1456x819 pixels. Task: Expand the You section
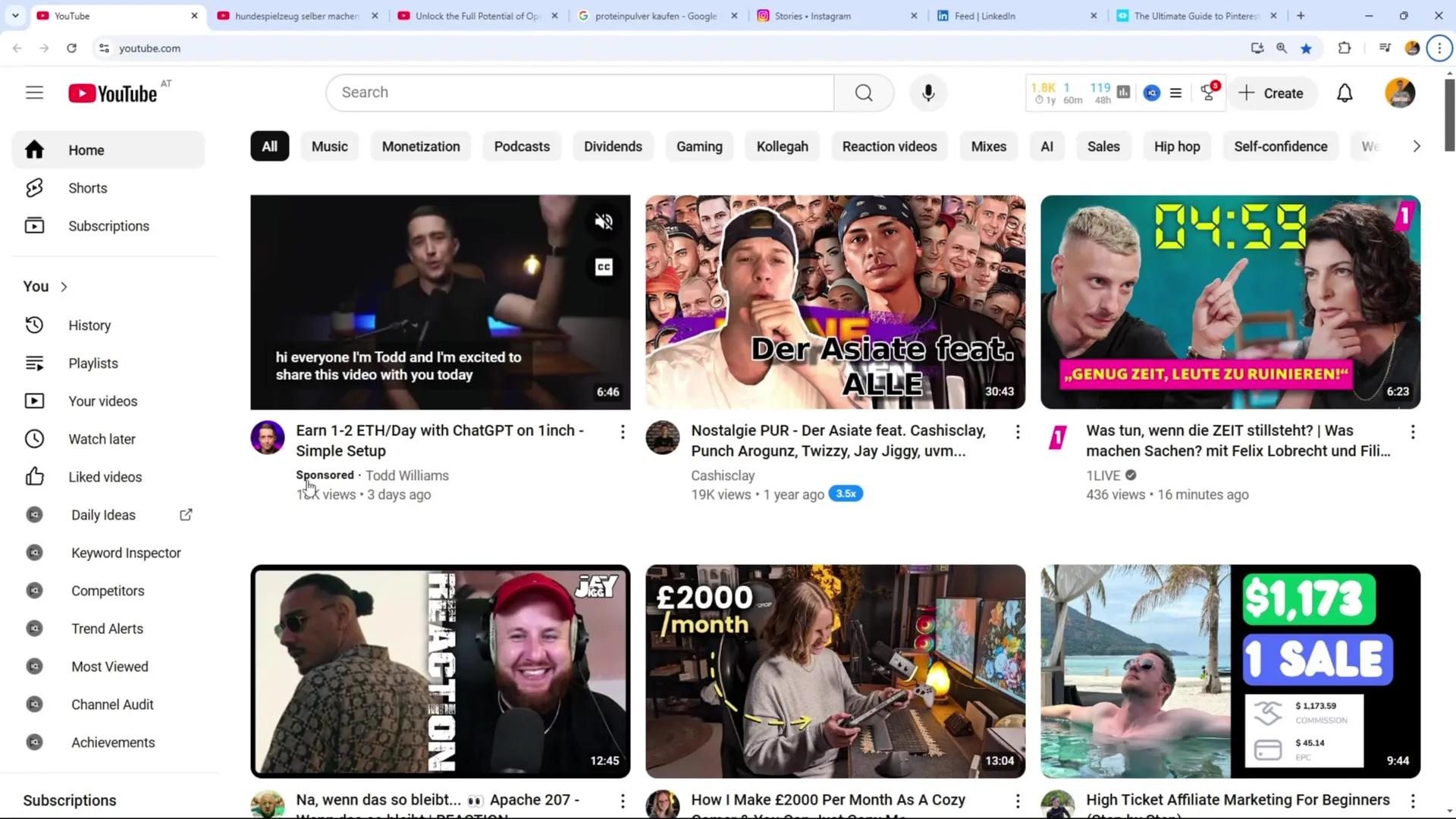coord(45,287)
